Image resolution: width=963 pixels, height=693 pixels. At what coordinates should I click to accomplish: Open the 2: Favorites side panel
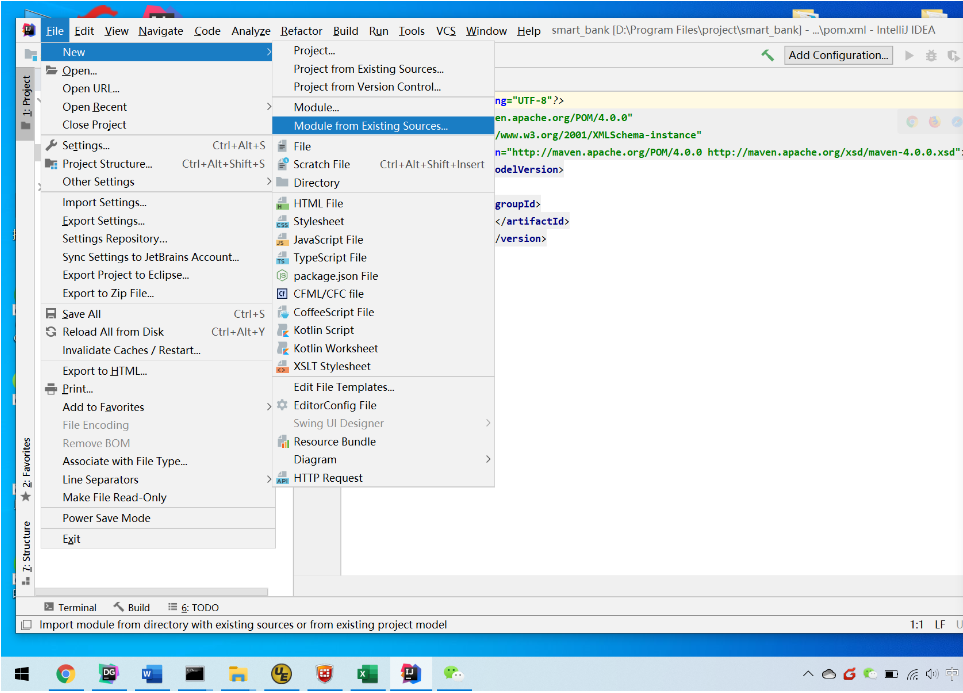click(x=26, y=469)
